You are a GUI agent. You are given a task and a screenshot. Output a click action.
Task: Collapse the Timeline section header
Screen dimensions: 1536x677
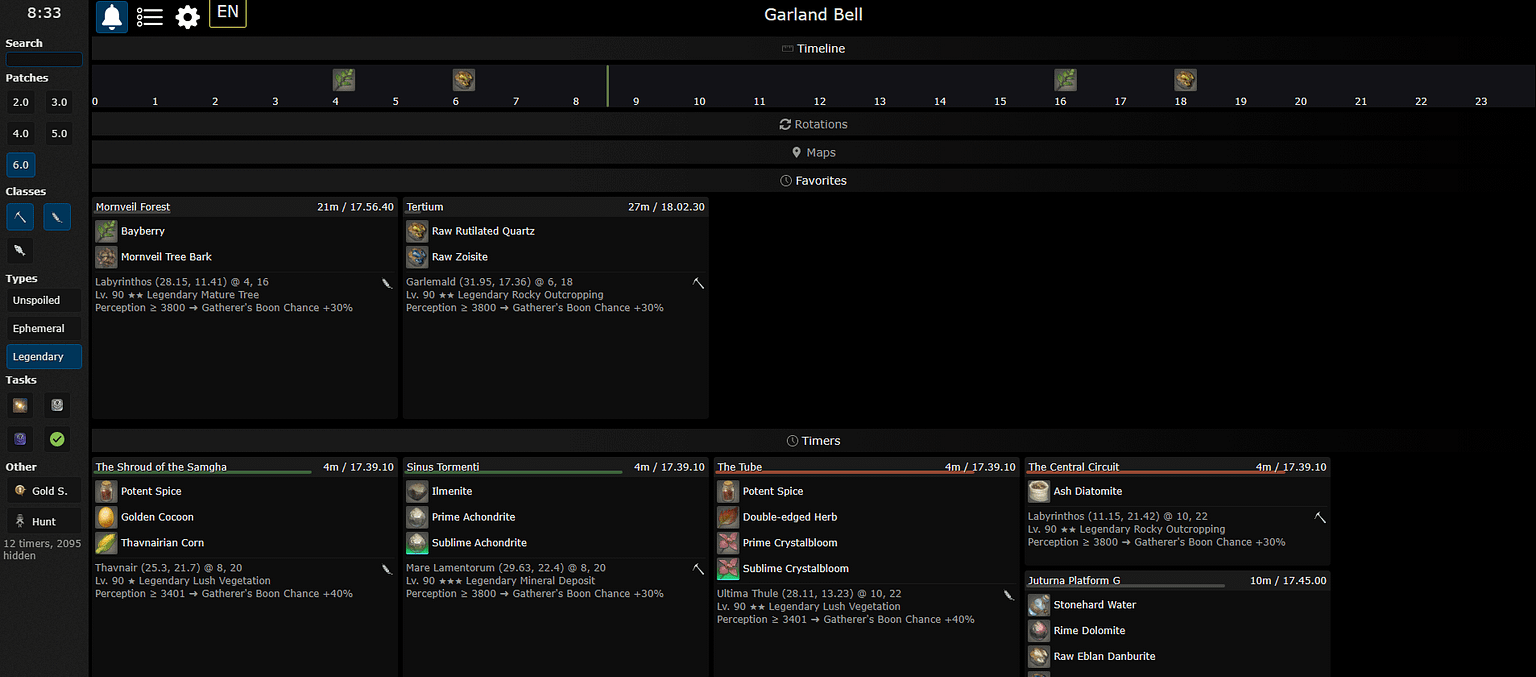(x=813, y=48)
